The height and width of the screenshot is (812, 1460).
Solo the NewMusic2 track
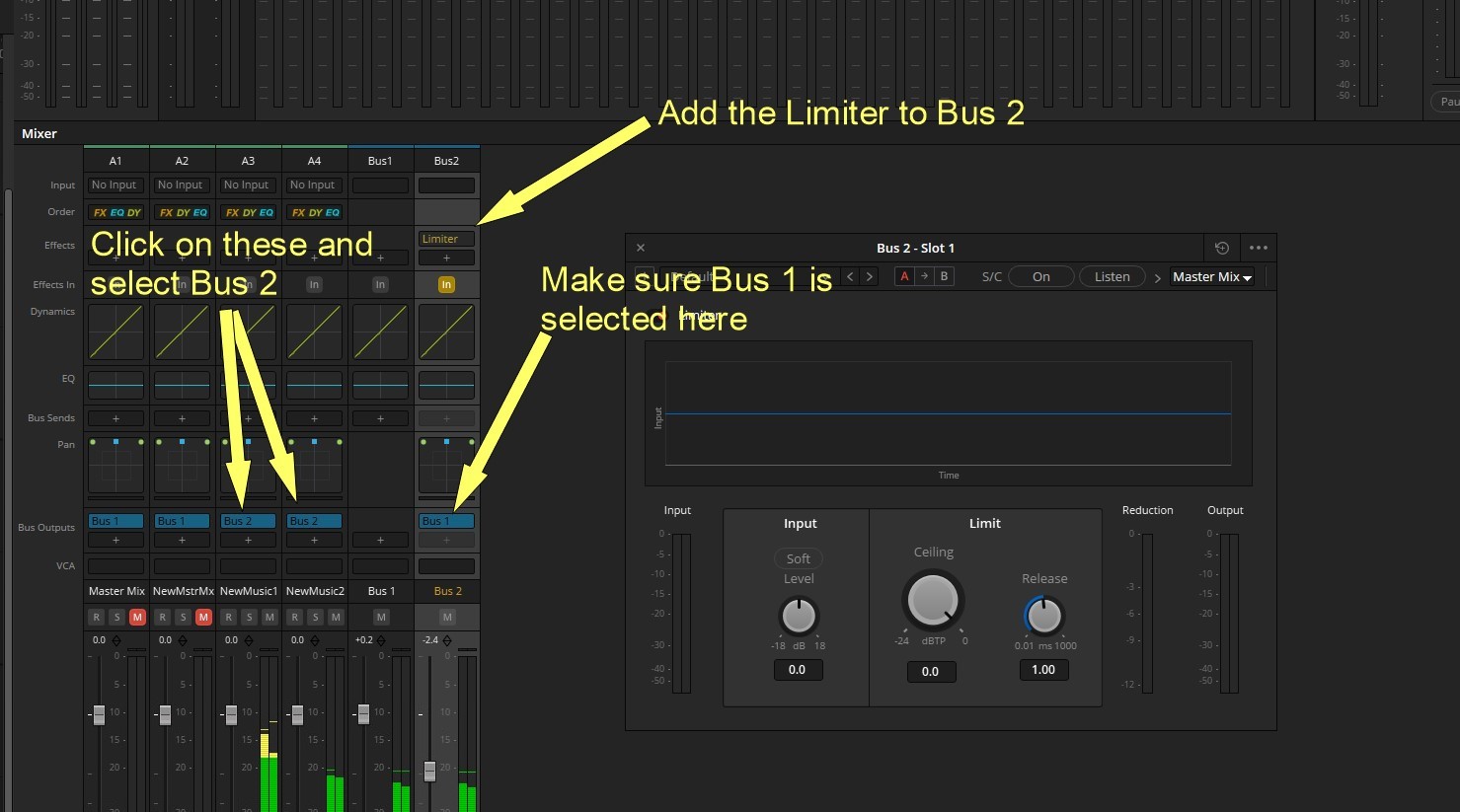[315, 618]
